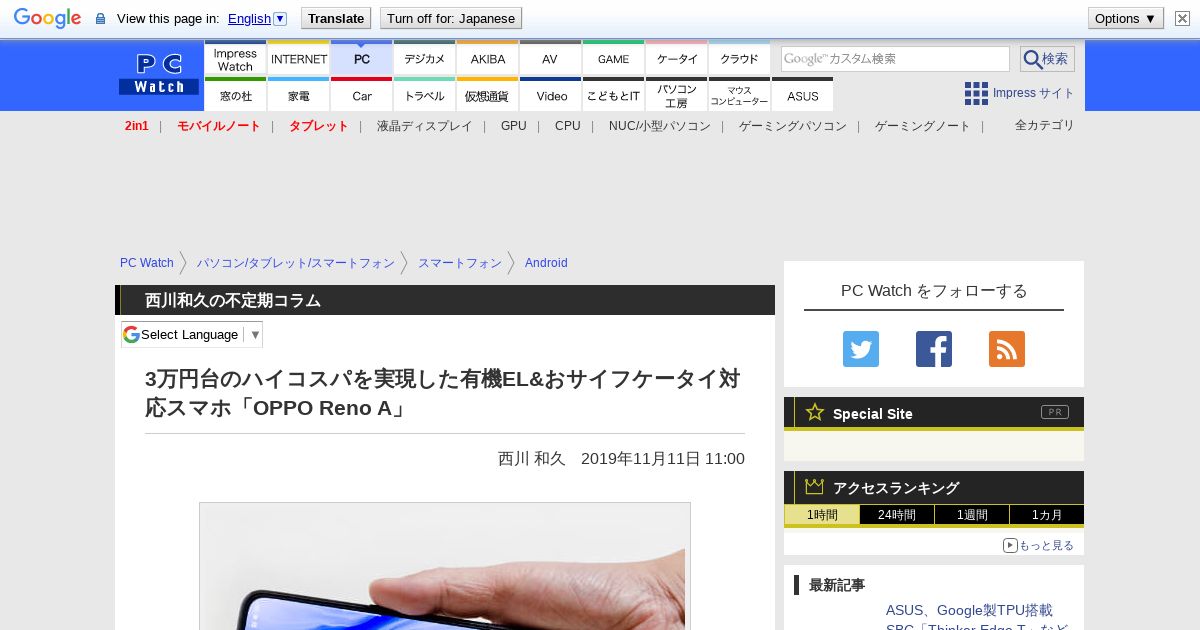
Task: Click the Google logo in translate bar
Action: (x=47, y=18)
